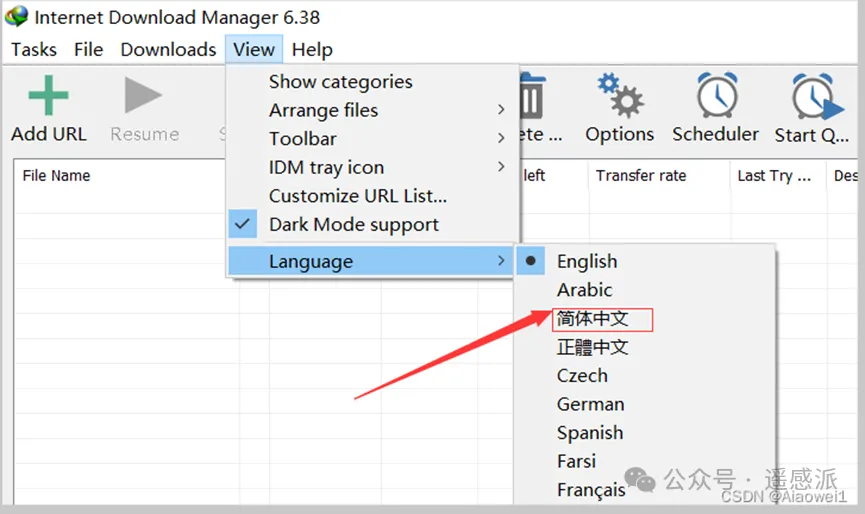Open Options gears icon
Screen dimensions: 865x514
(x=620, y=95)
